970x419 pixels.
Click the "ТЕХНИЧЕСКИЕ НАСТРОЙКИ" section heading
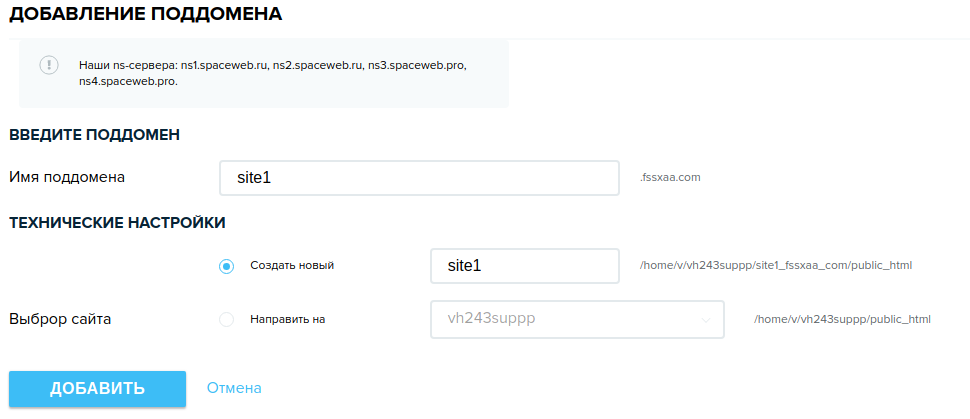117,223
